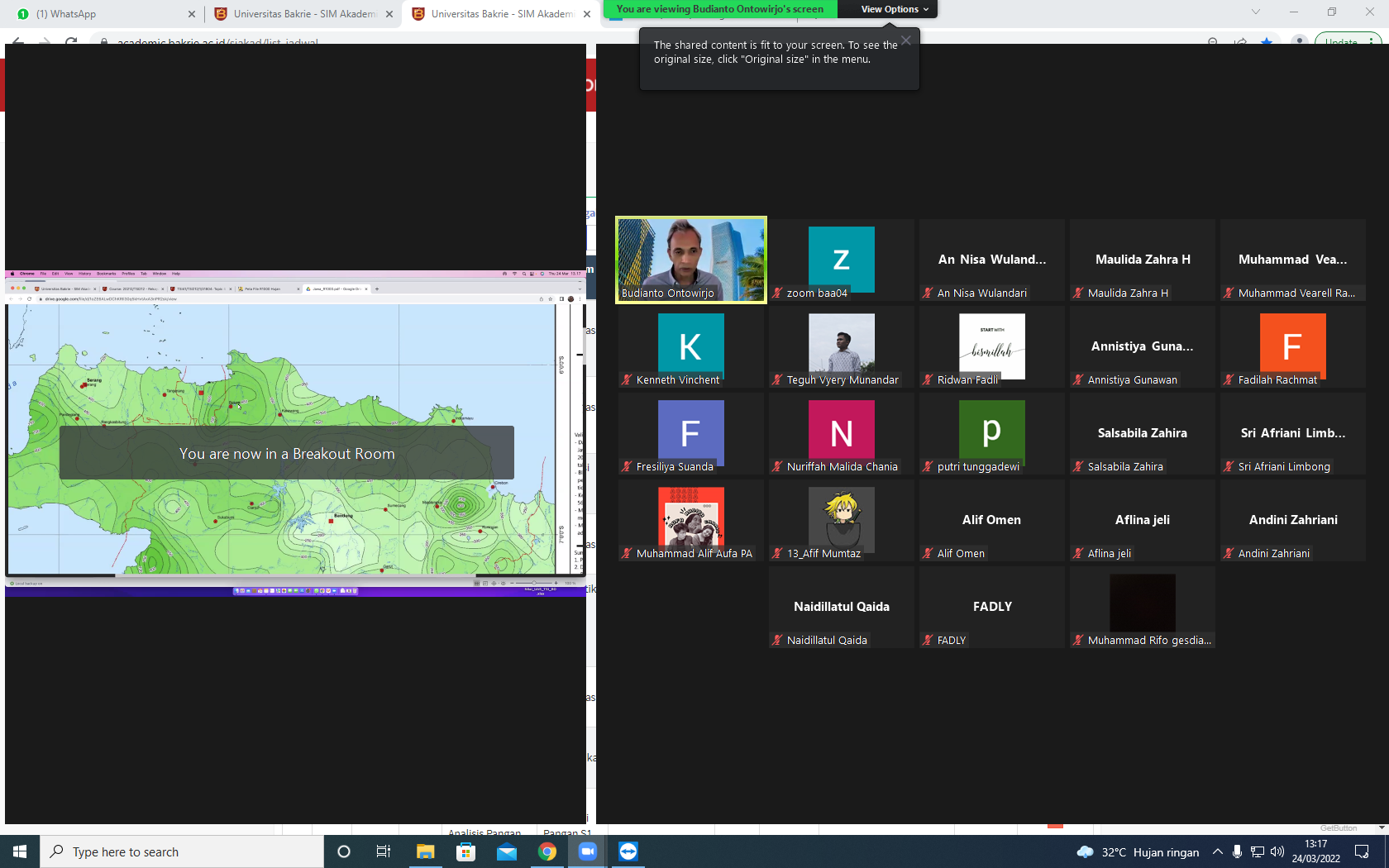The height and width of the screenshot is (868, 1389).
Task: Click the muted mic icon beside Aflina jeli
Action: (1078, 553)
